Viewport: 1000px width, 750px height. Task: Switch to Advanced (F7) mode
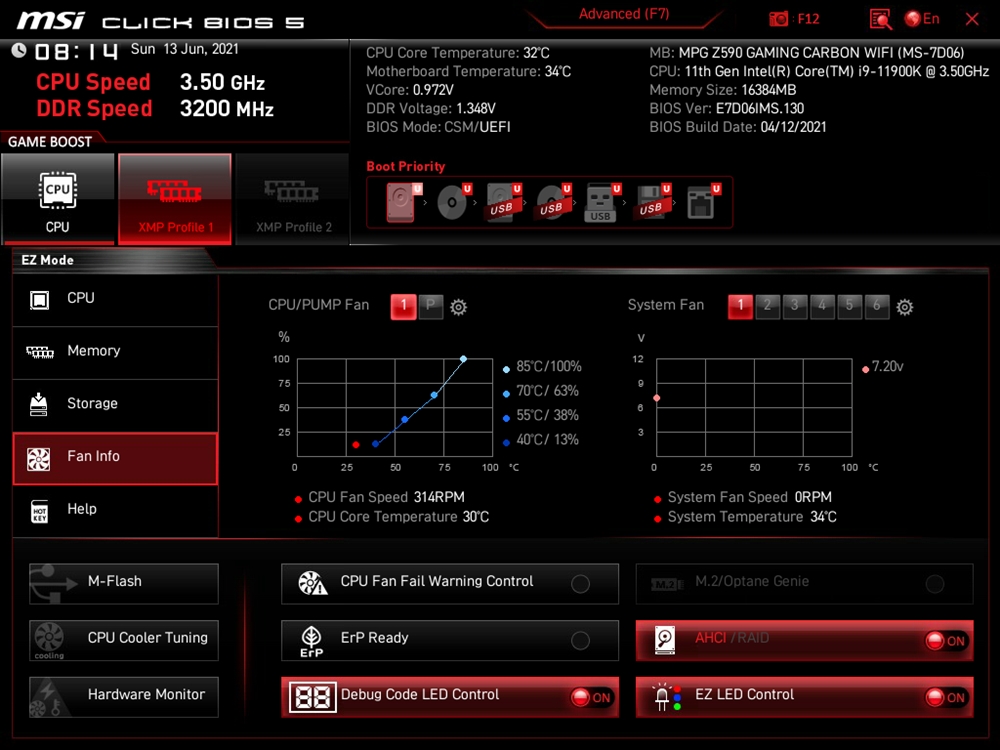pos(624,14)
